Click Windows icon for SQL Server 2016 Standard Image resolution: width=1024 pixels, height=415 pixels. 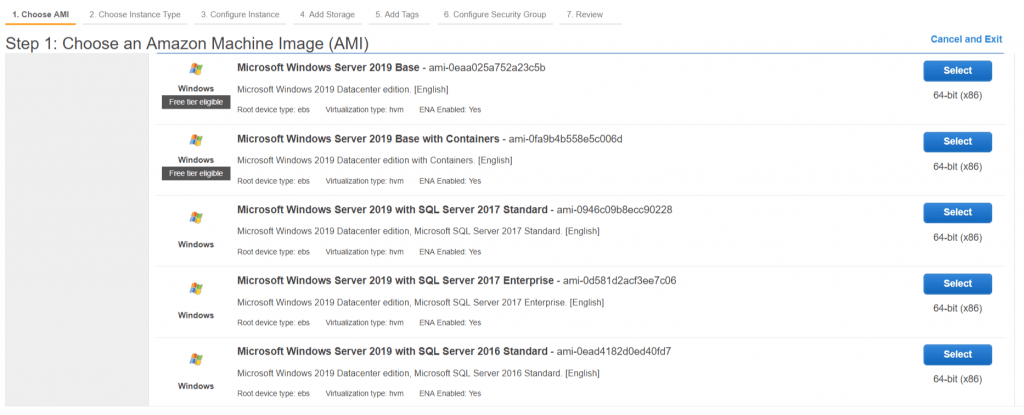click(196, 359)
